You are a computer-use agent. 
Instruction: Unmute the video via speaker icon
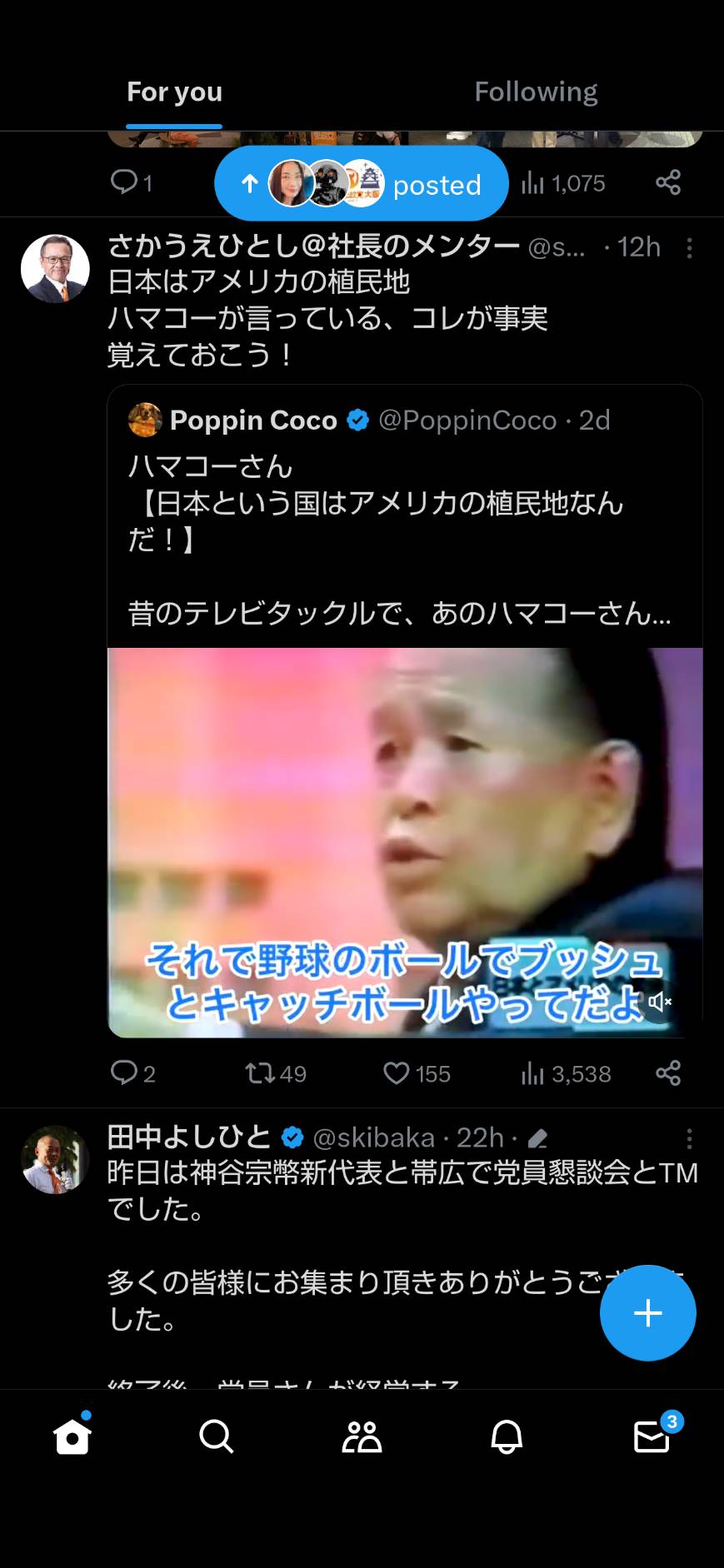coord(660,1001)
